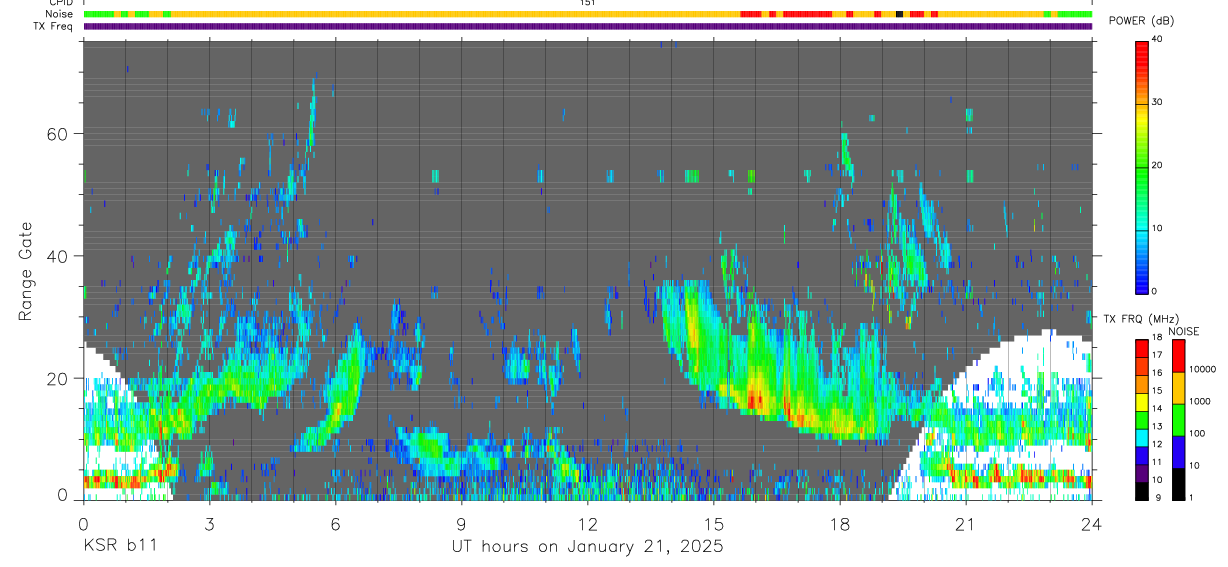This screenshot has height=567, width=1228.
Task: Click the 18 label on the TX FRQ scale
Action: 1157,339
